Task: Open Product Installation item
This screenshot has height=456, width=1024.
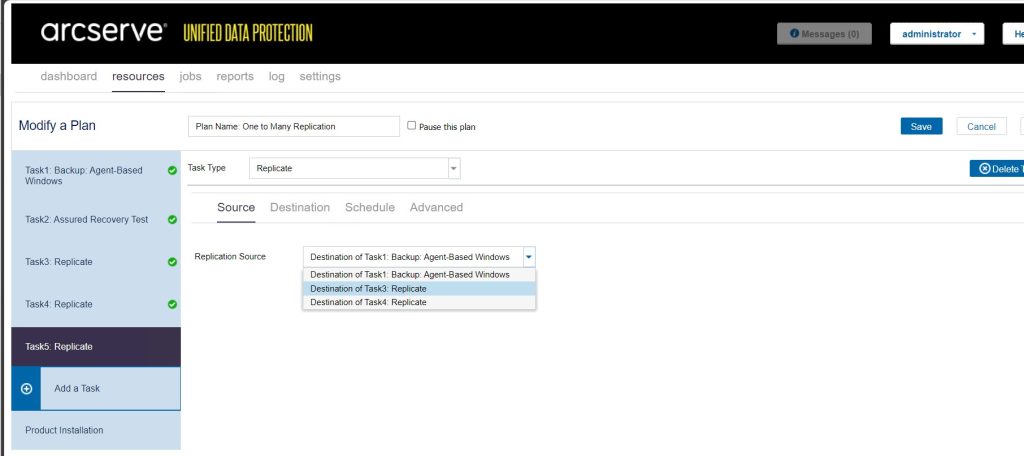Action: click(x=96, y=431)
